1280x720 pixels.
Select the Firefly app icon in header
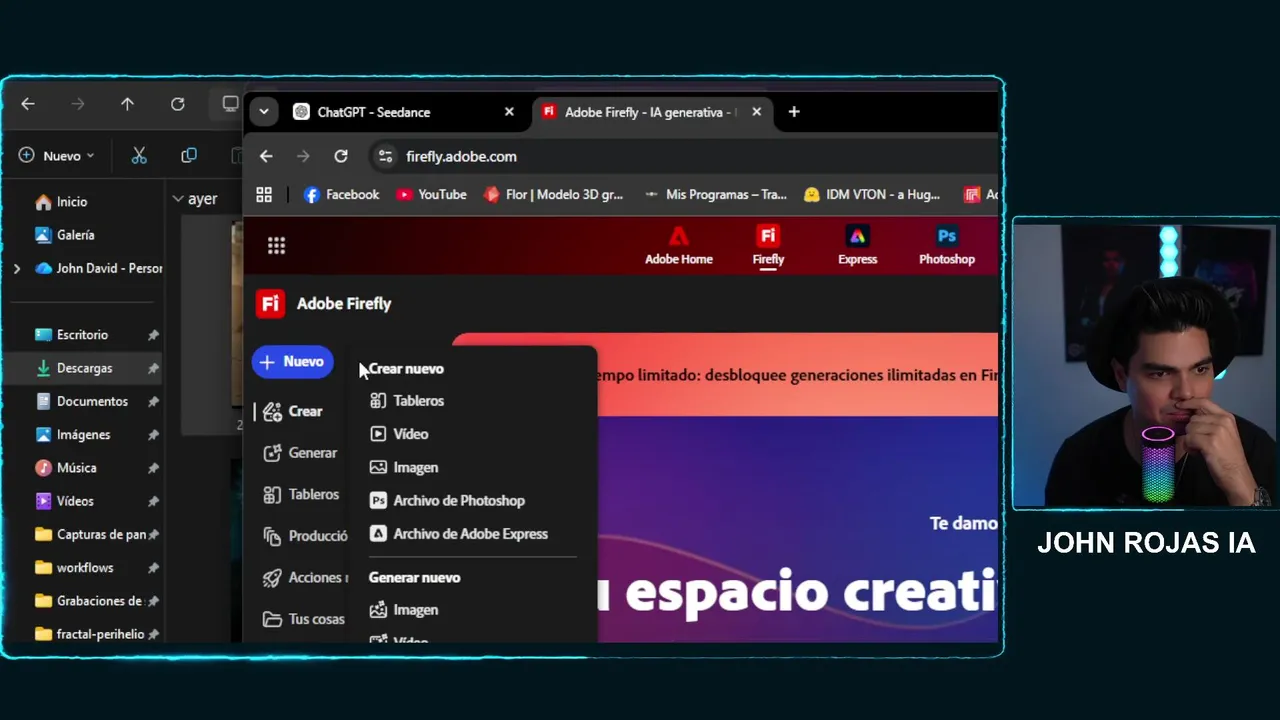[768, 246]
